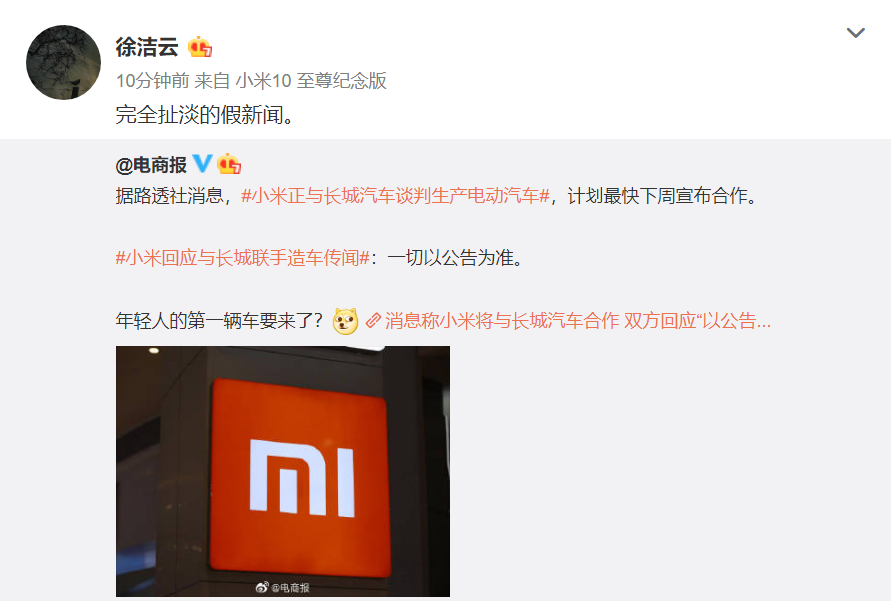Open the post options chevron dropdown
Image resolution: width=891 pixels, height=601 pixels.
855,33
